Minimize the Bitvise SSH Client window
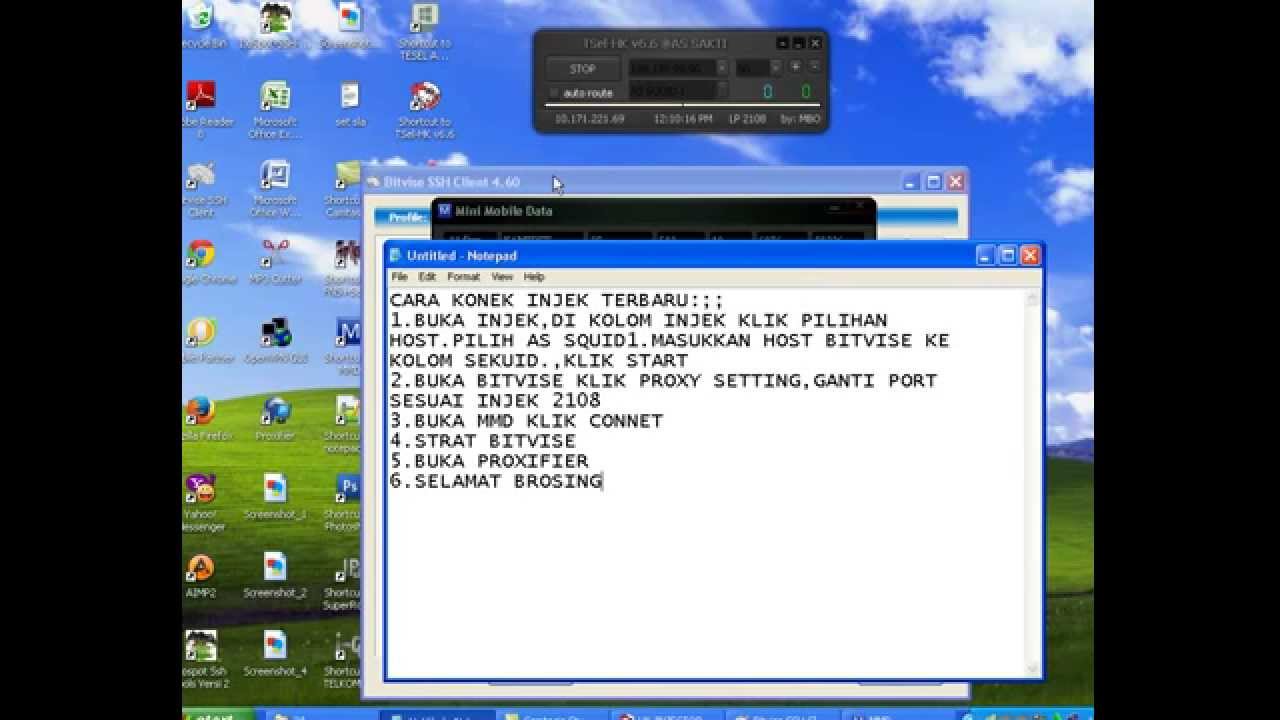The width and height of the screenshot is (1280, 720). 911,182
